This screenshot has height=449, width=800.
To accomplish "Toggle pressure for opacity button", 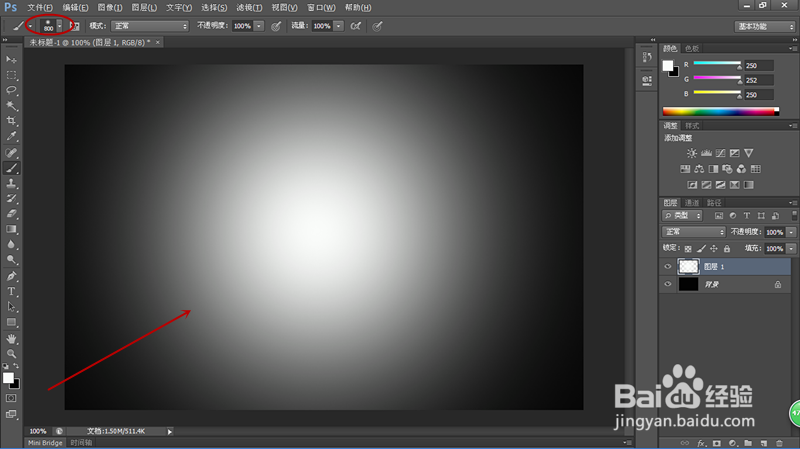I will [276, 26].
